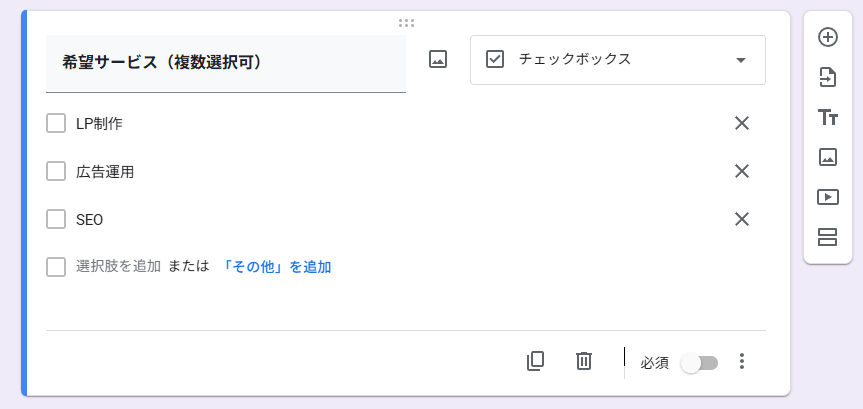Image resolution: width=863 pixels, height=409 pixels.
Task: Open the three-dot more options menu
Action: point(742,361)
